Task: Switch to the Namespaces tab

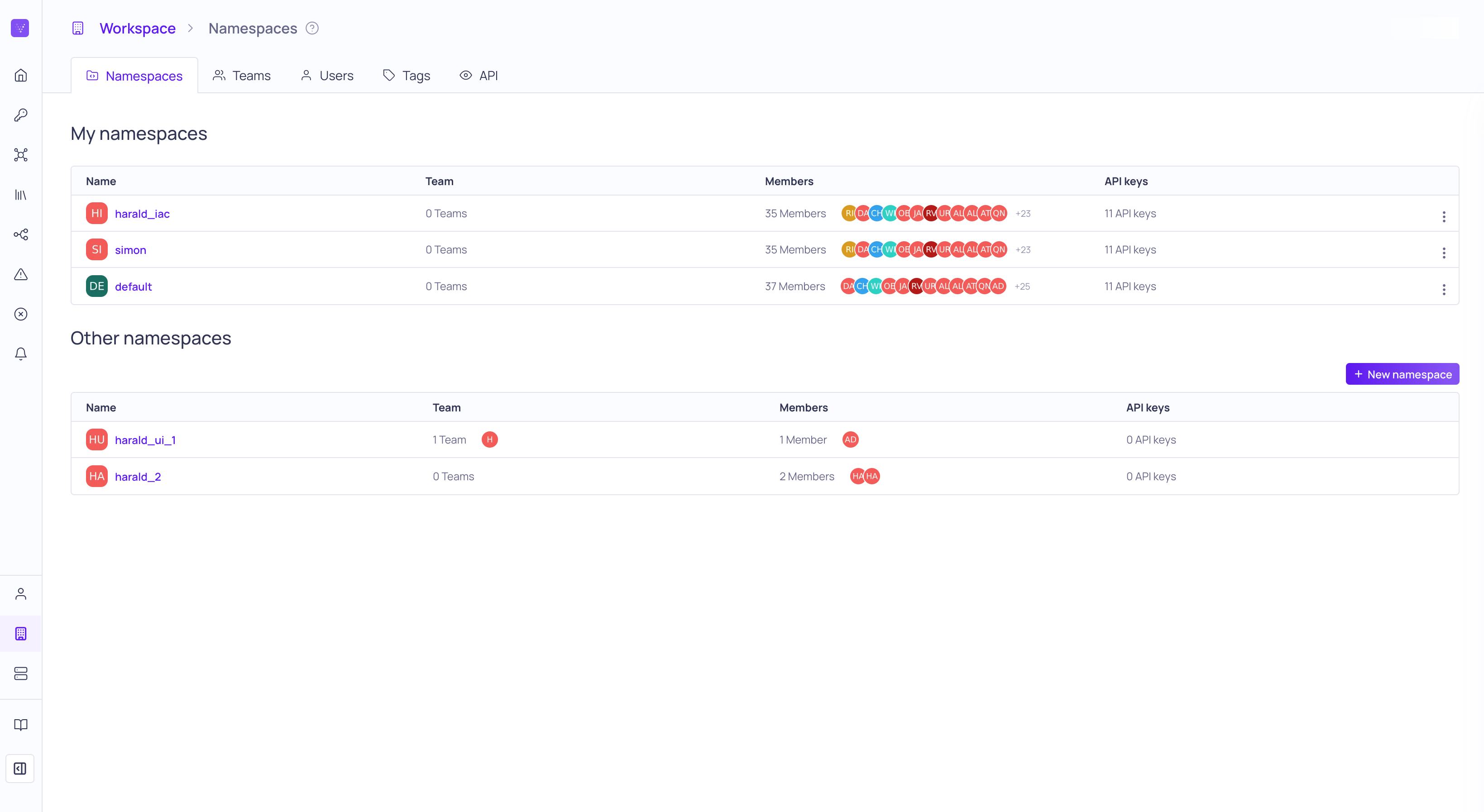Action: tap(134, 76)
